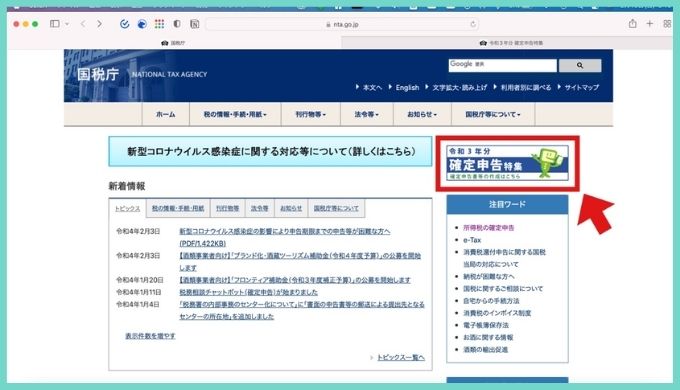Image resolution: width=680 pixels, height=390 pixels.
Task: Follow the 本文へ link in the header
Action: coord(372,87)
